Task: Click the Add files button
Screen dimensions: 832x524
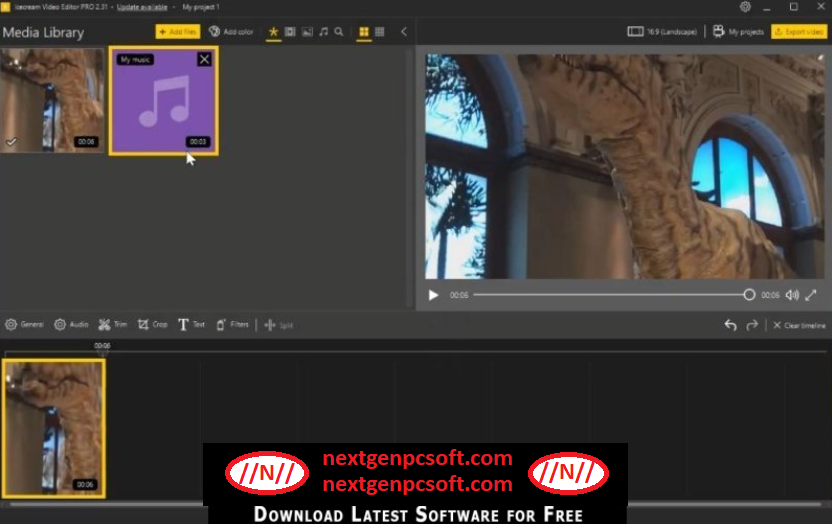Action: [178, 32]
